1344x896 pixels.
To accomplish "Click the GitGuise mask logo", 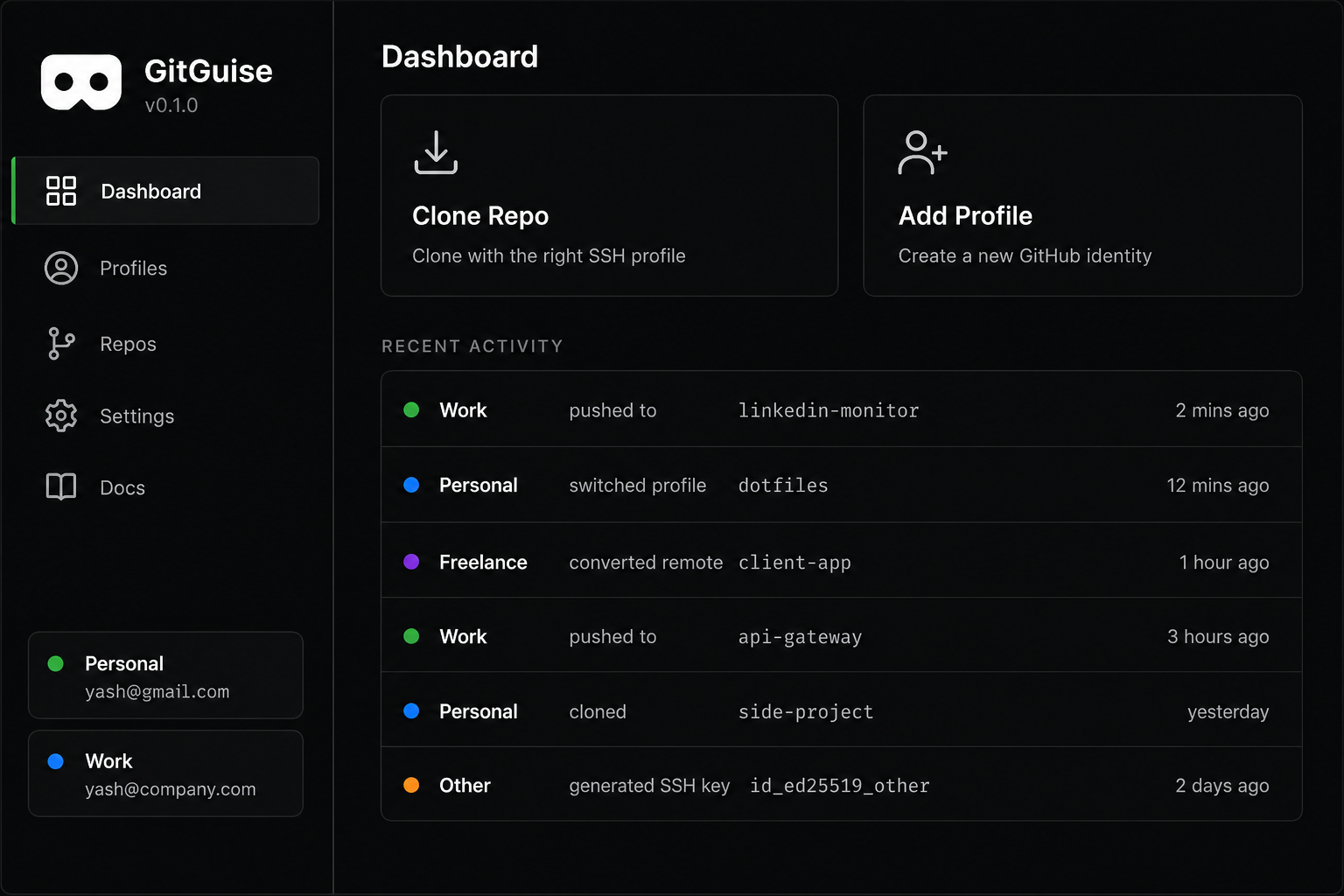I will [x=81, y=82].
